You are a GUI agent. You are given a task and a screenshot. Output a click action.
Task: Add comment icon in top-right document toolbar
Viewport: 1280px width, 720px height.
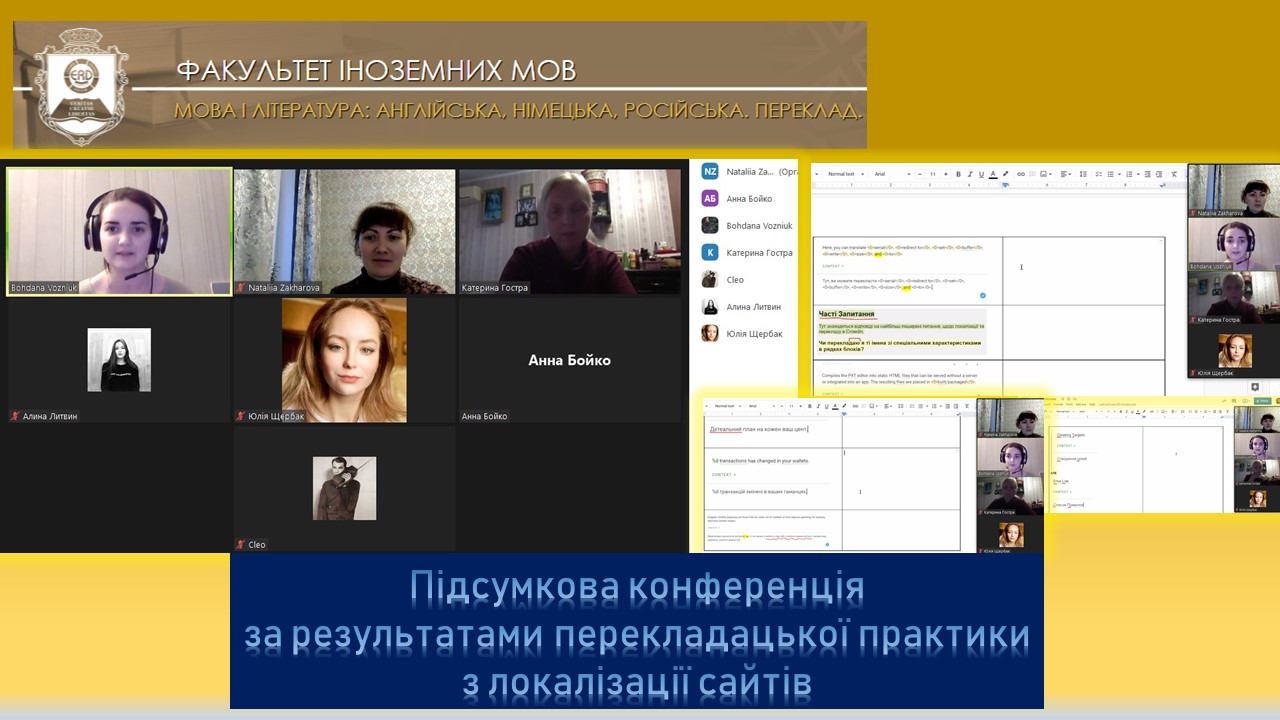coord(1032,174)
